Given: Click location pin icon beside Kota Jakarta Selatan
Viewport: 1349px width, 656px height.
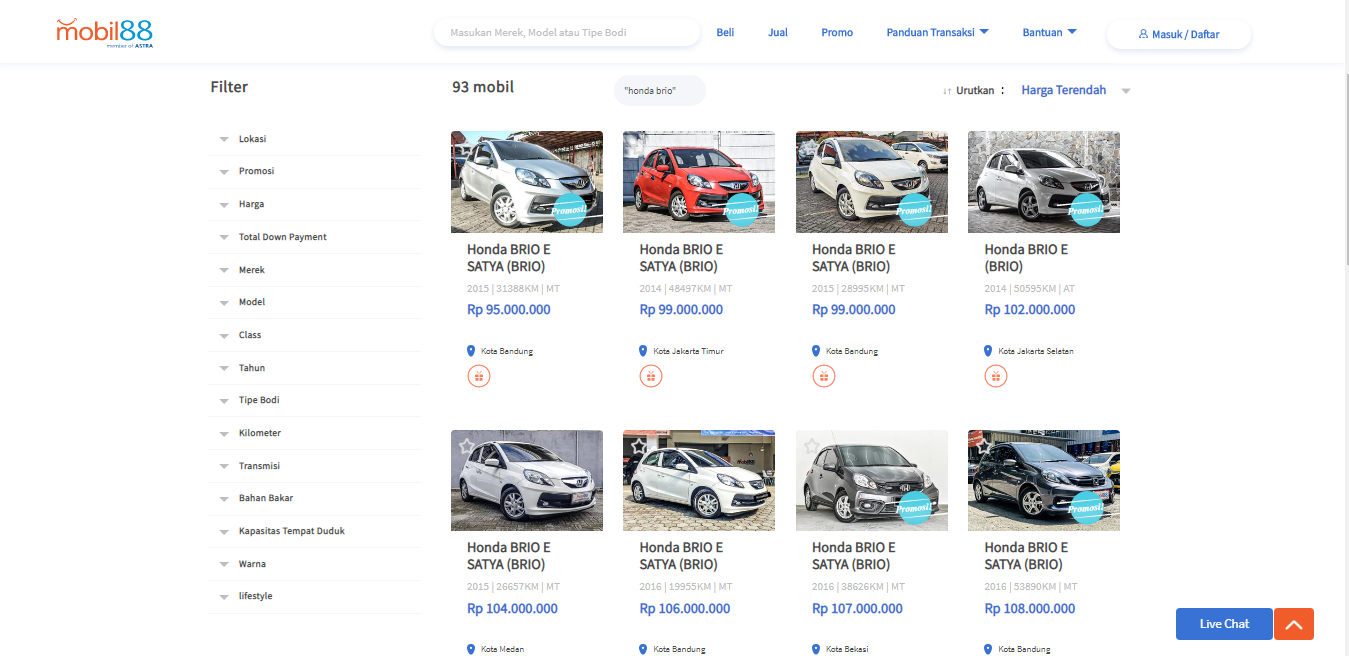Looking at the screenshot, I should point(989,351).
